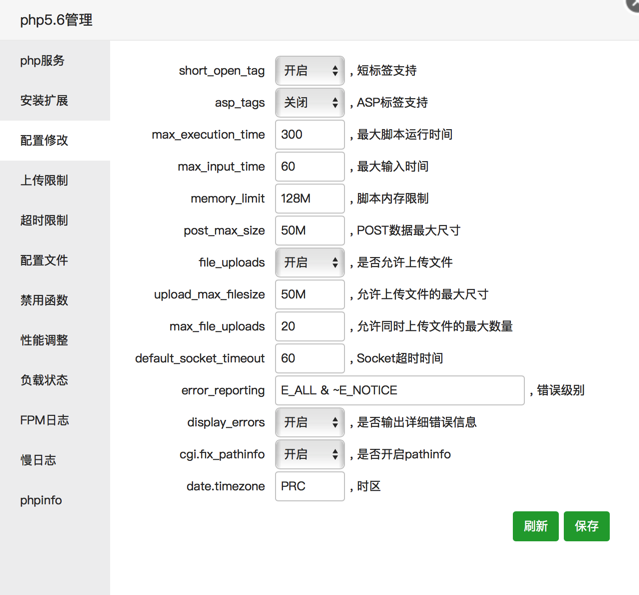View the FPM日志 tab
Screen dimensions: 639x595
(x=44, y=421)
